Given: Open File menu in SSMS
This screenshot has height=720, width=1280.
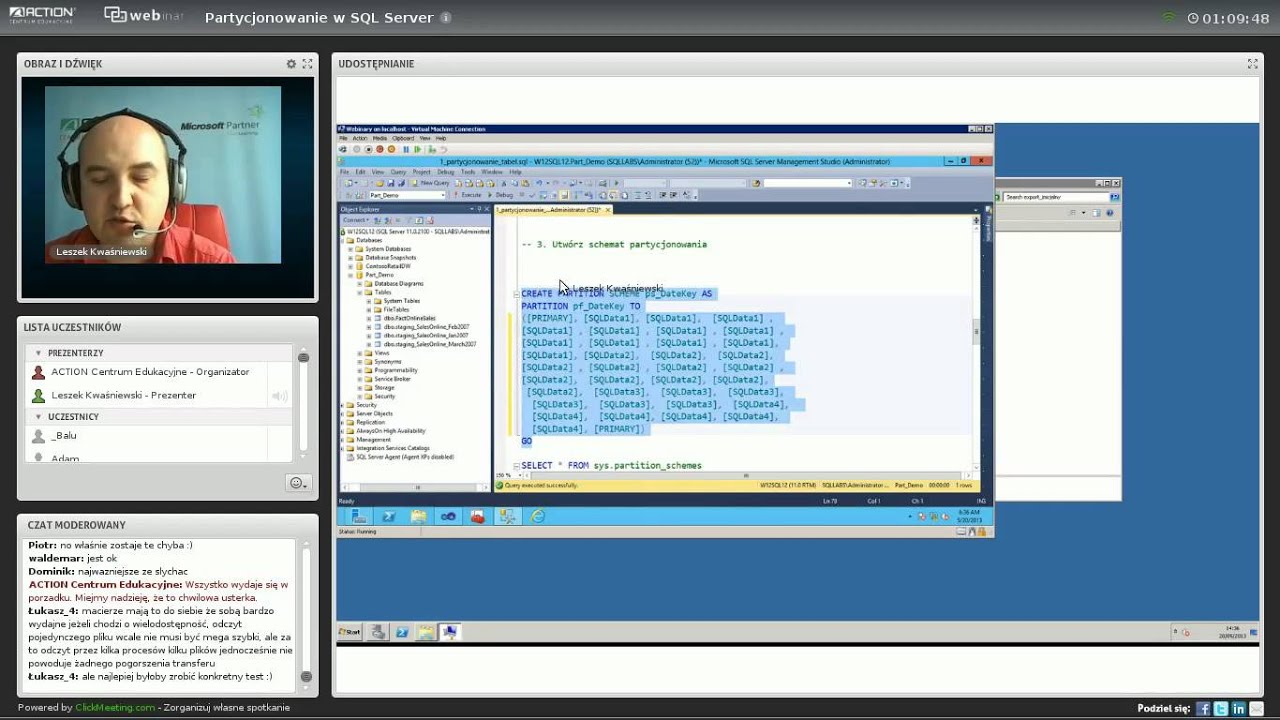Looking at the screenshot, I should (x=345, y=172).
